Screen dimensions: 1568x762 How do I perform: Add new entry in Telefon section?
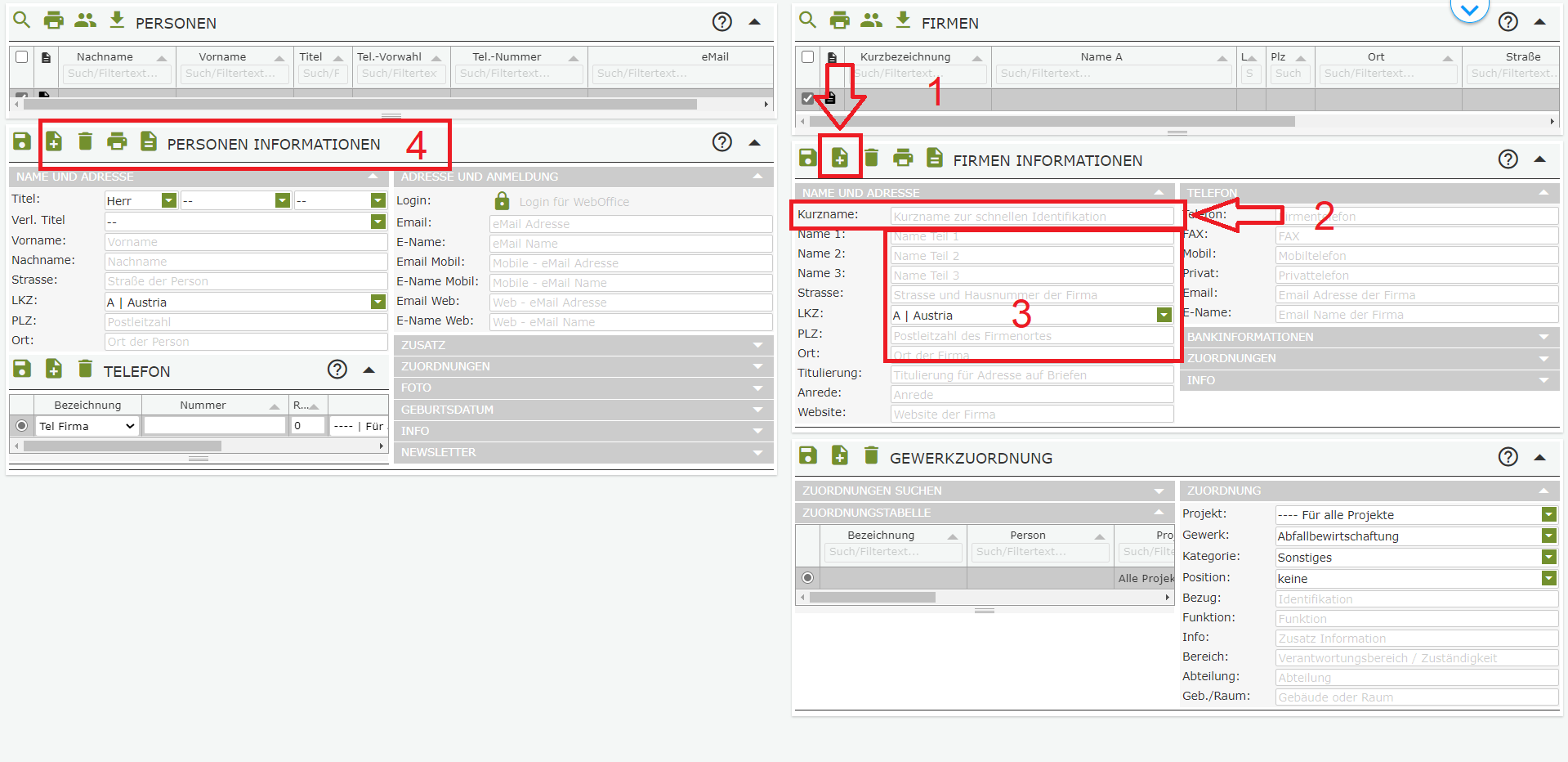54,369
